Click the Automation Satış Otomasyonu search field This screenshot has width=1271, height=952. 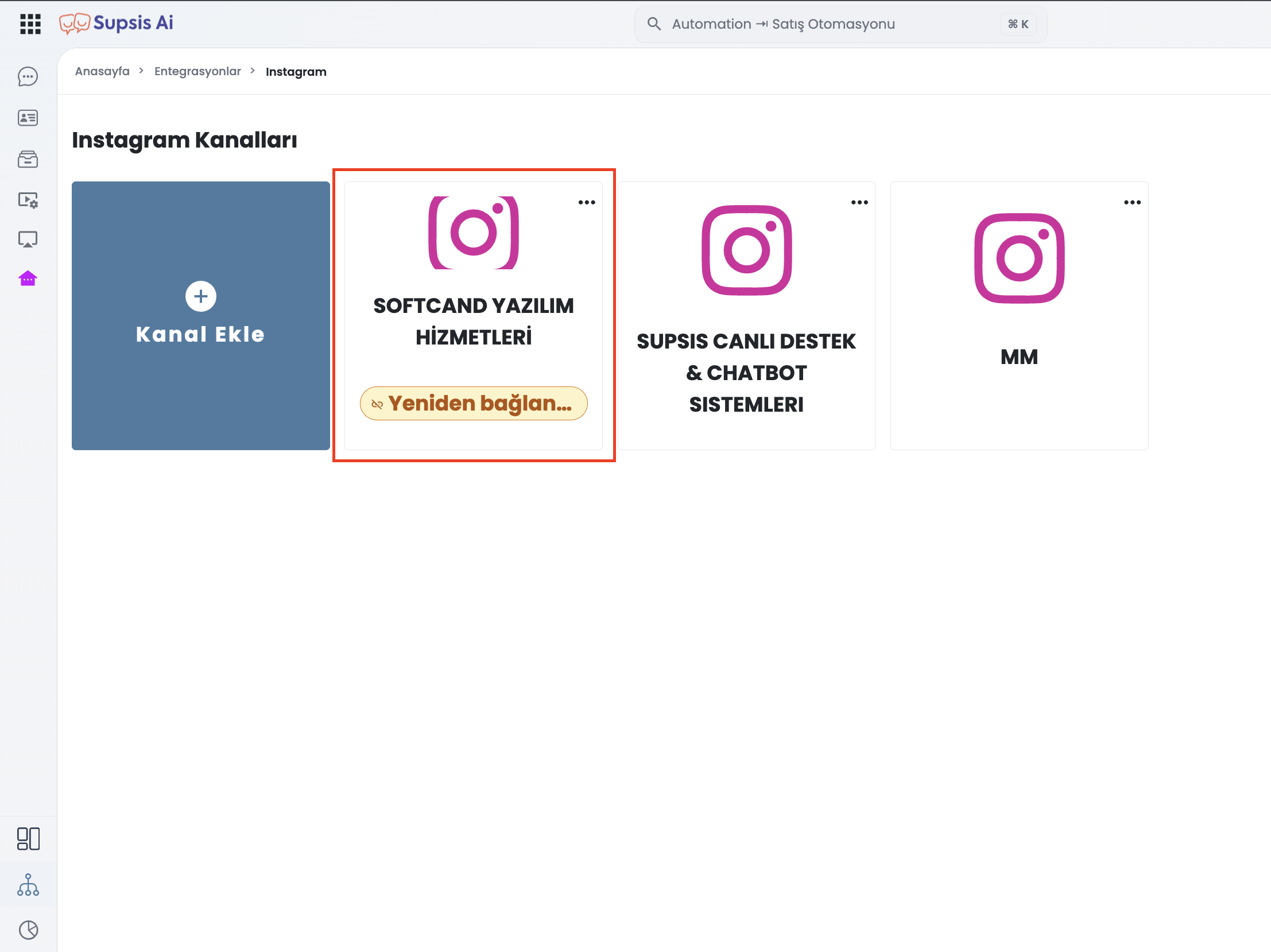[840, 24]
